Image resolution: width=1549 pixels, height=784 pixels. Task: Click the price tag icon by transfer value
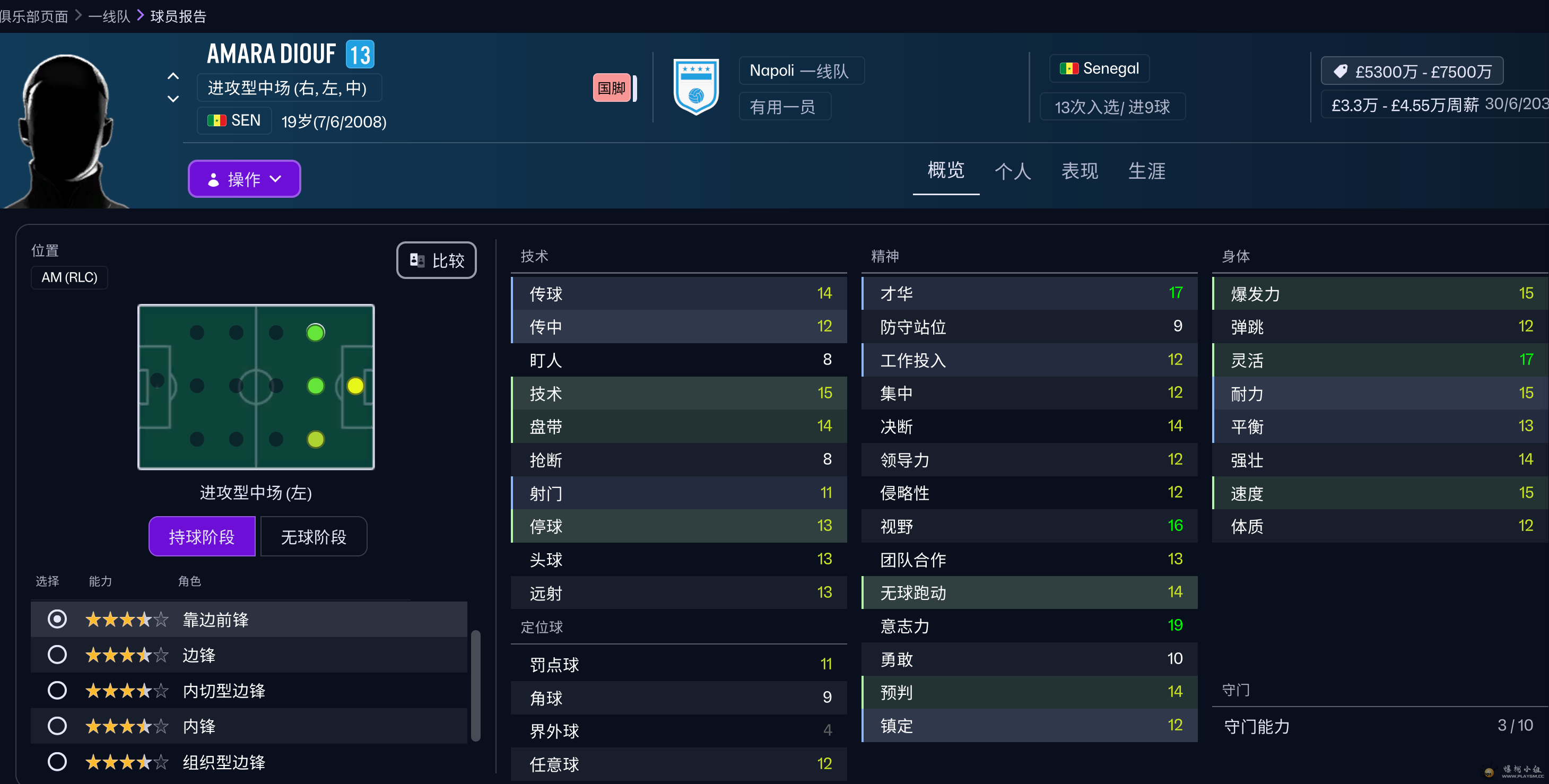click(x=1341, y=72)
